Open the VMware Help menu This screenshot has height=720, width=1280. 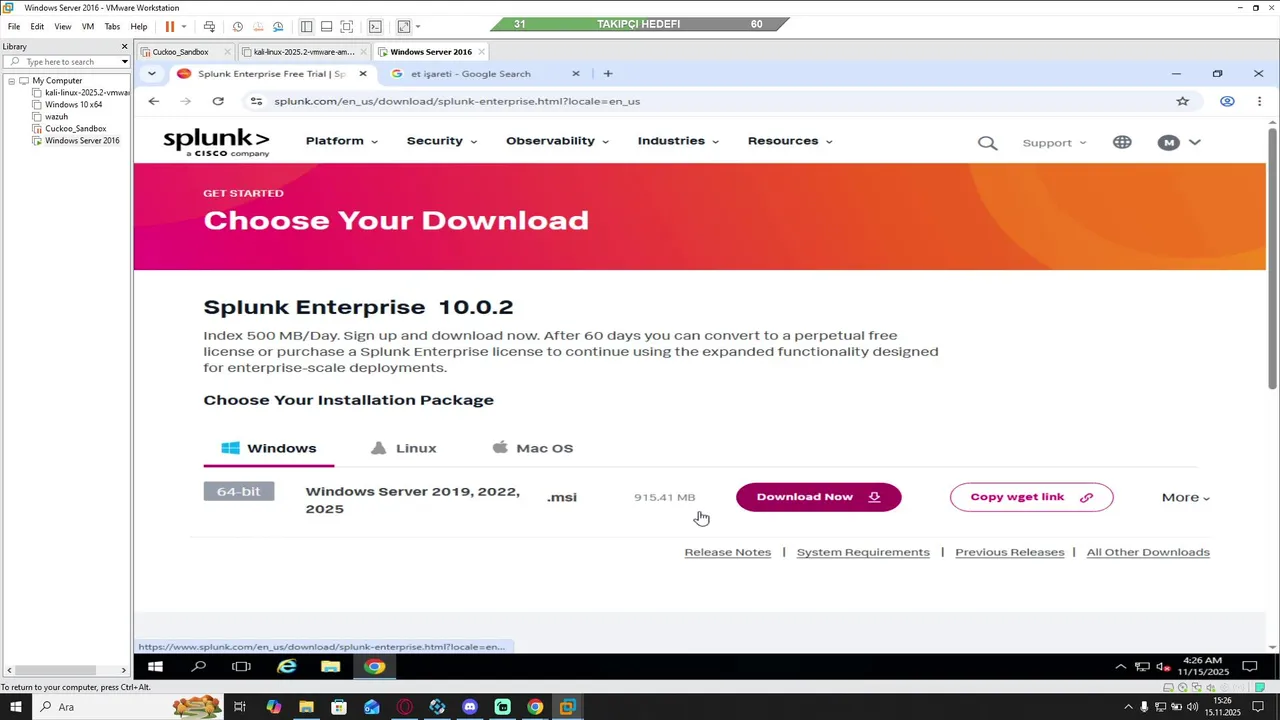(x=139, y=27)
